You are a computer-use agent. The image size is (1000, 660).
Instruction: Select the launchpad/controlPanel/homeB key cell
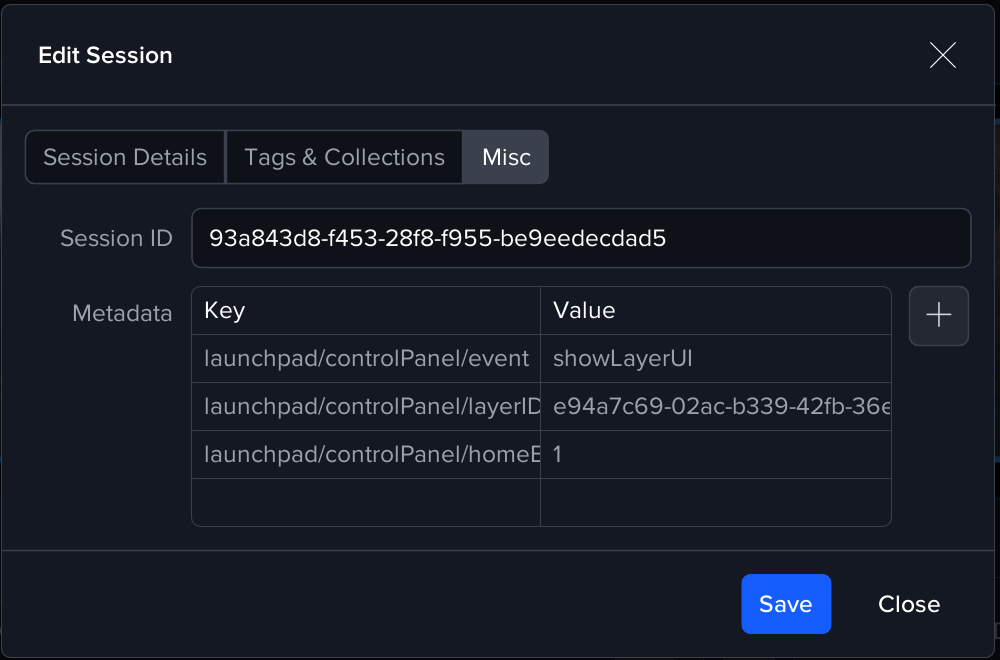click(x=366, y=455)
